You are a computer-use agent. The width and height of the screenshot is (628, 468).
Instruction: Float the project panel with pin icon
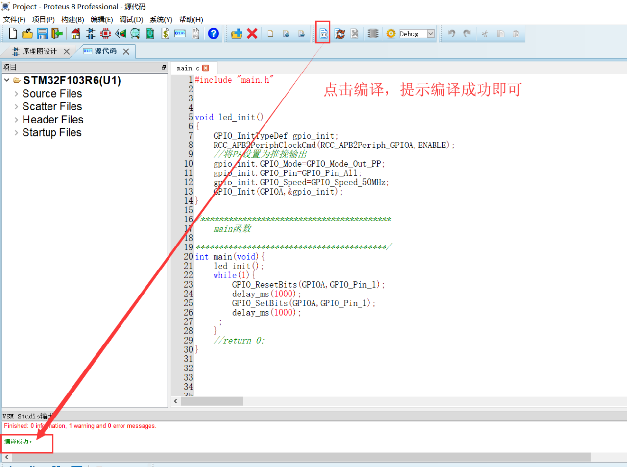click(164, 67)
